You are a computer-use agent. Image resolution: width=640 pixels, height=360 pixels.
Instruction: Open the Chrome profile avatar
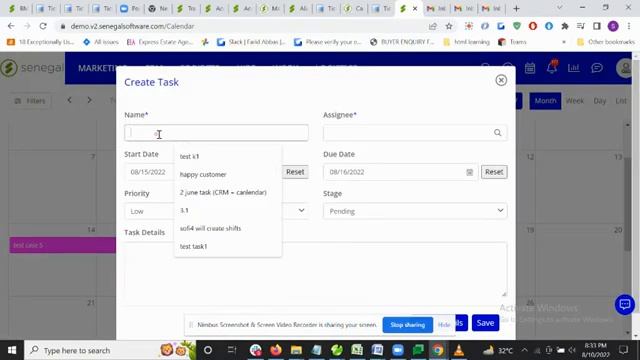[613, 26]
